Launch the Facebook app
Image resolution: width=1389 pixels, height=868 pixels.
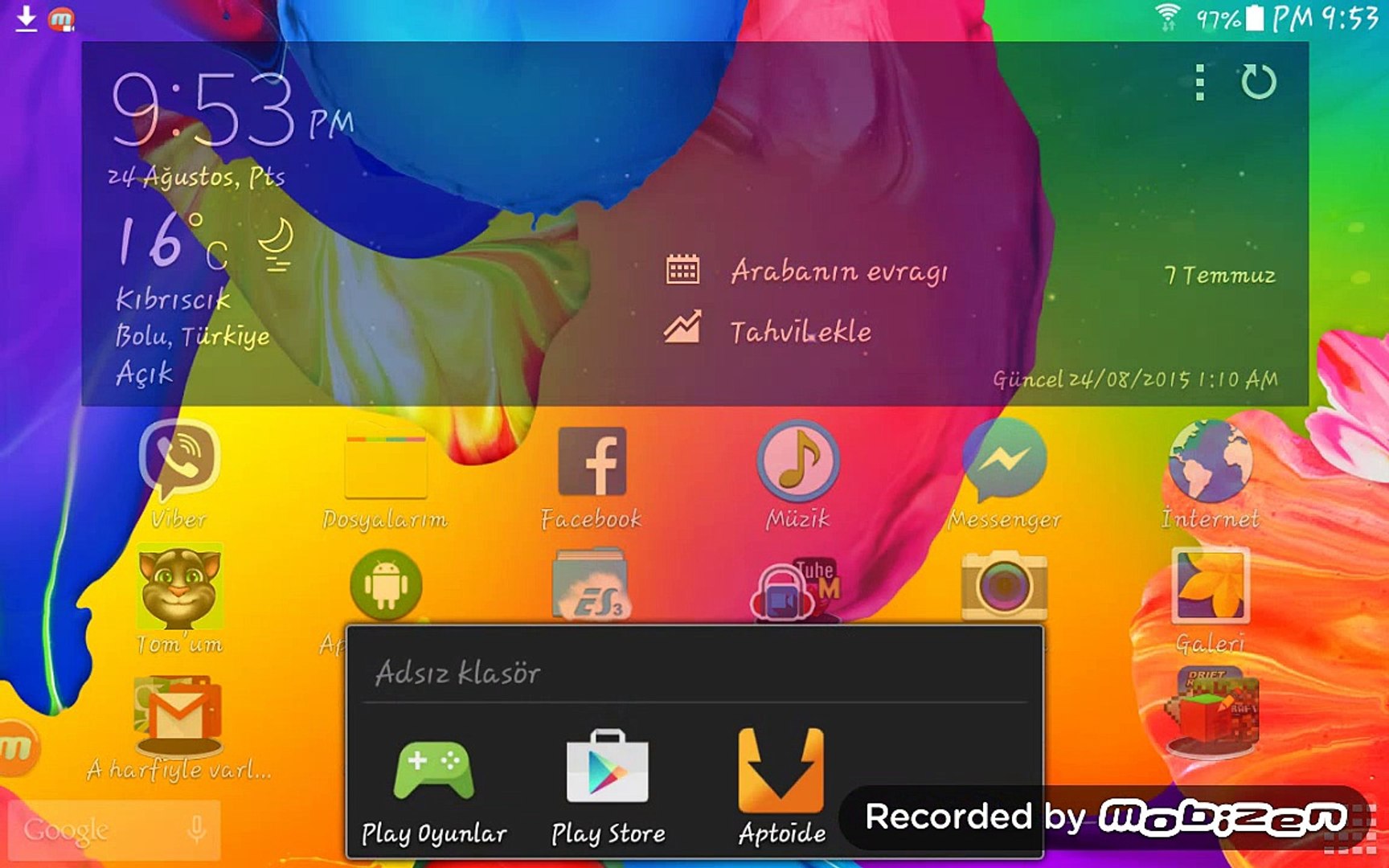pos(592,461)
